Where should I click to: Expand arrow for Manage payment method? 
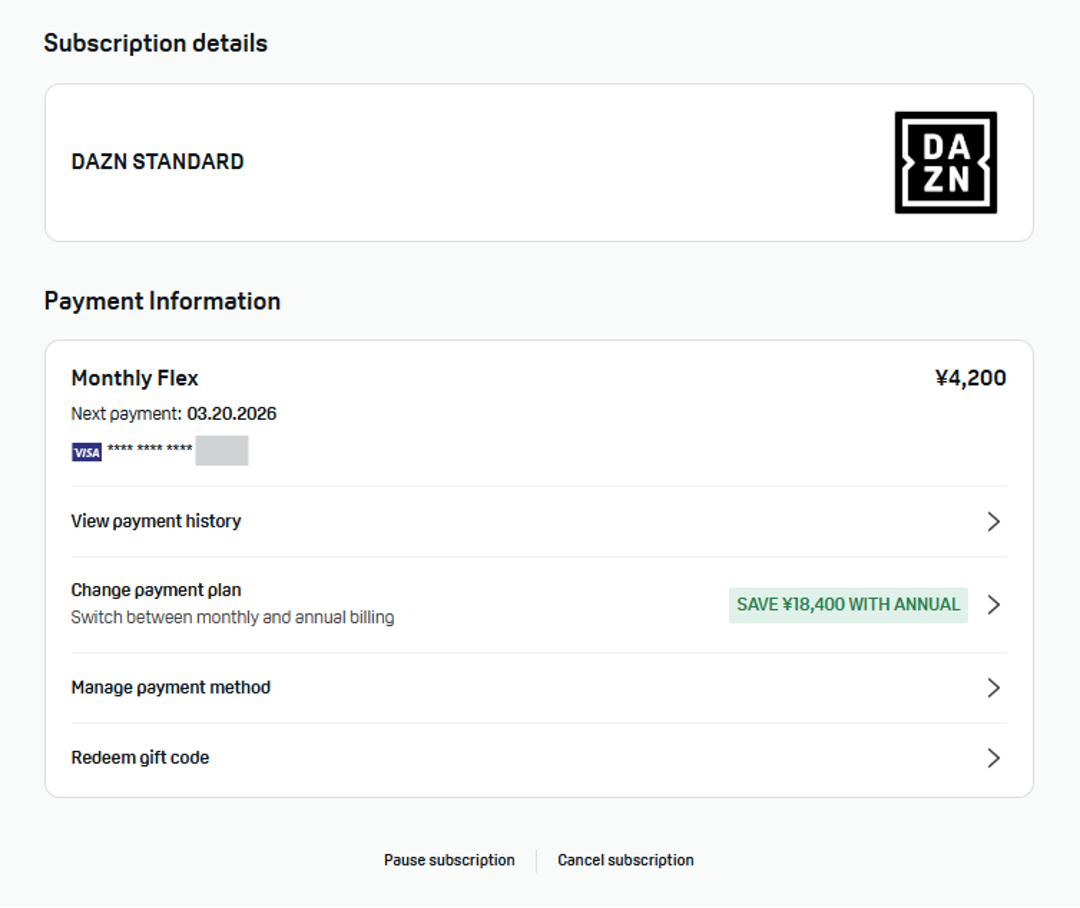[993, 687]
